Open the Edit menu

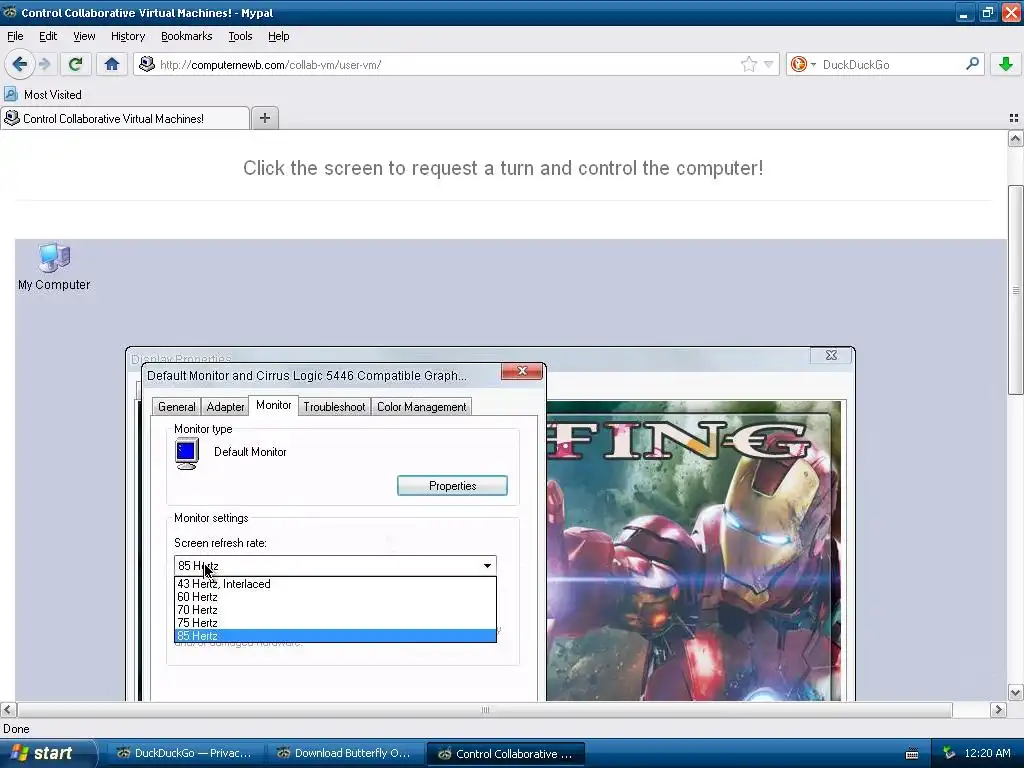(x=48, y=36)
